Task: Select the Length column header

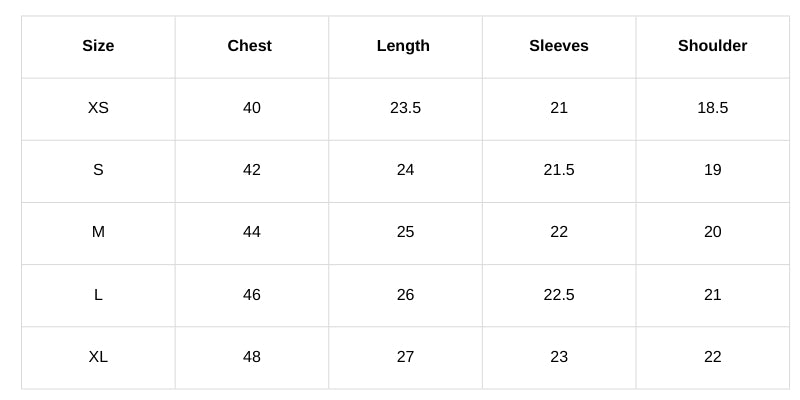Action: point(403,46)
